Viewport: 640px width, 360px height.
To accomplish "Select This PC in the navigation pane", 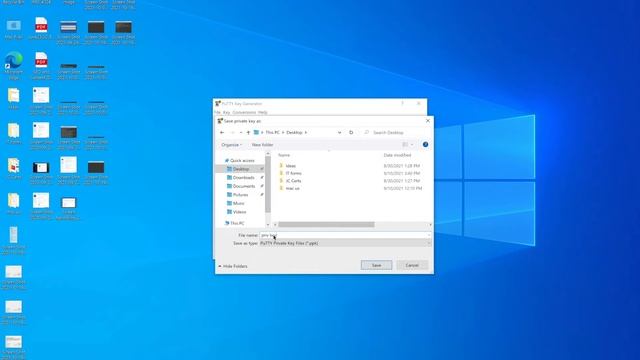I will point(237,223).
